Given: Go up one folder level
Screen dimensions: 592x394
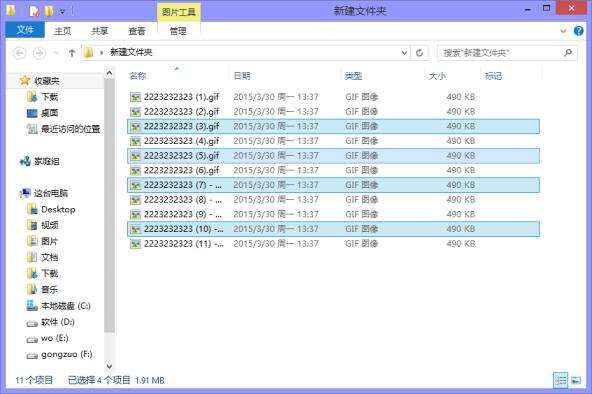Looking at the screenshot, I should [x=72, y=53].
